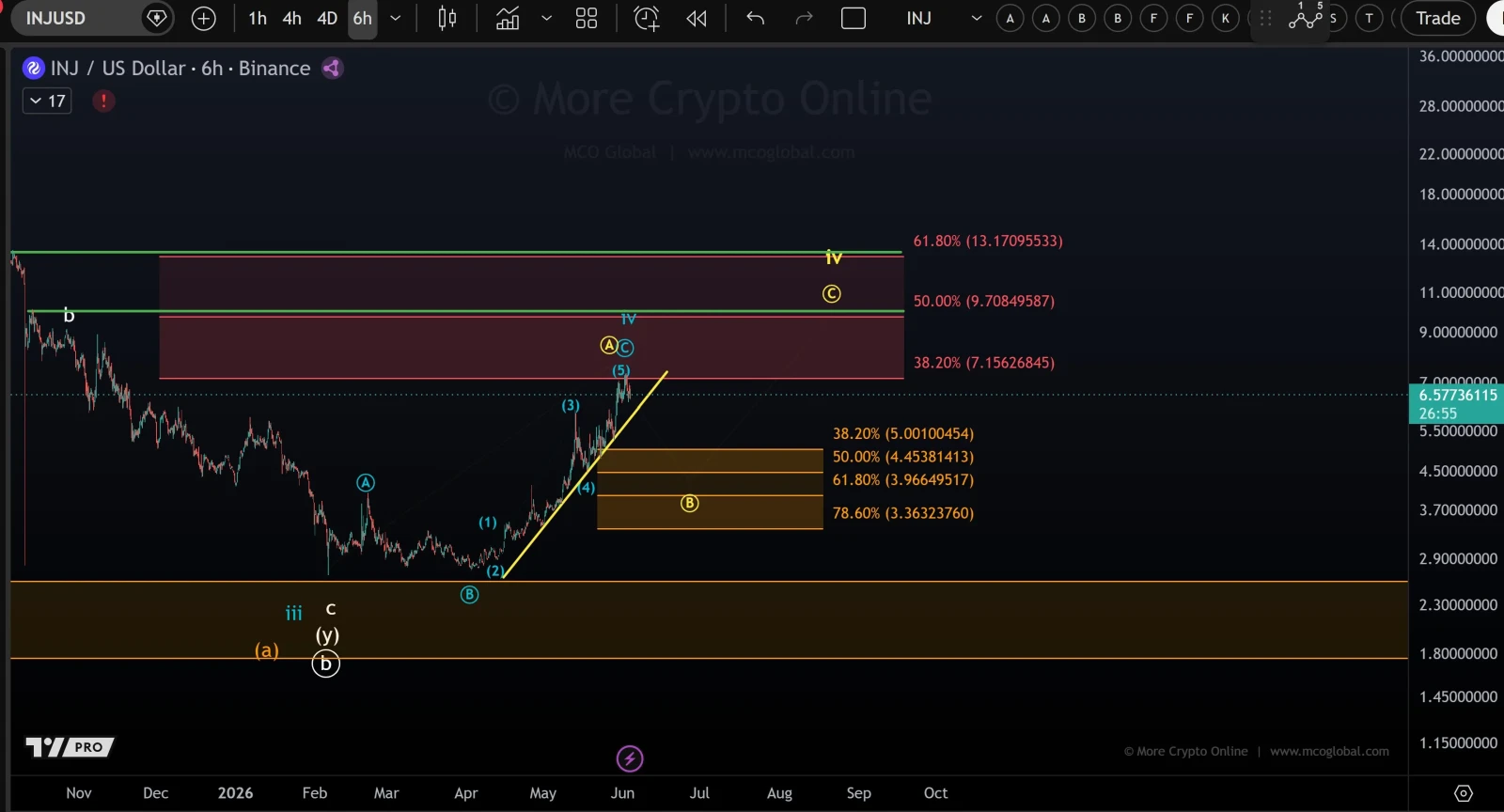Click the cyan iii wave label
This screenshot has width=1504, height=812.
point(294,614)
